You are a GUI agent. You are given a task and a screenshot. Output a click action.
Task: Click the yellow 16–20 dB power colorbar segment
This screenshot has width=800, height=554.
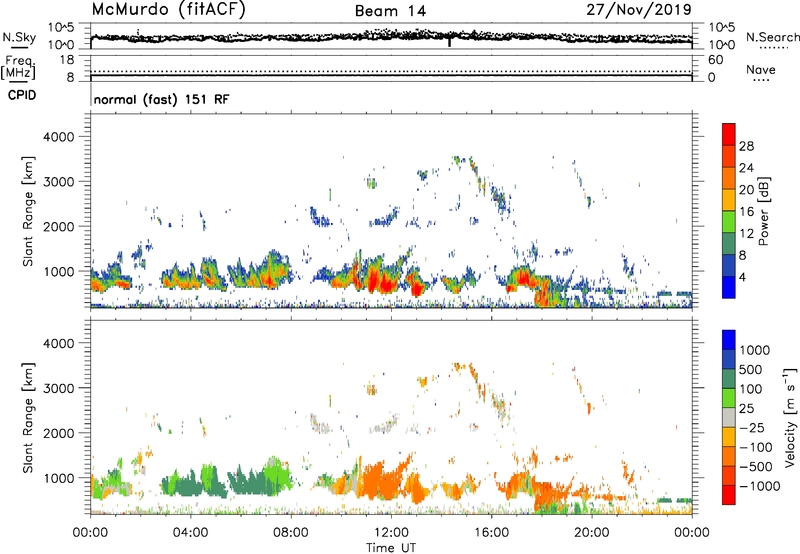point(729,200)
